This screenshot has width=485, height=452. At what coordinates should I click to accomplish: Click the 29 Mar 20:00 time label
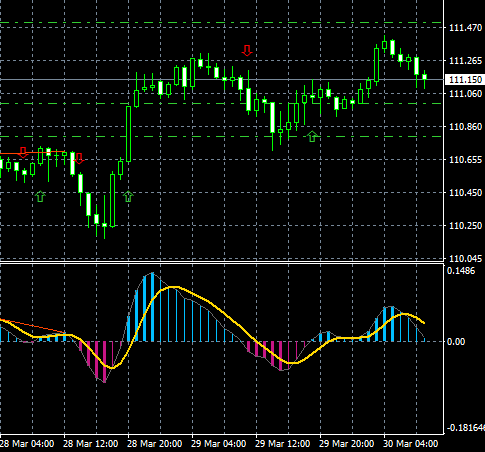pyautogui.click(x=347, y=444)
